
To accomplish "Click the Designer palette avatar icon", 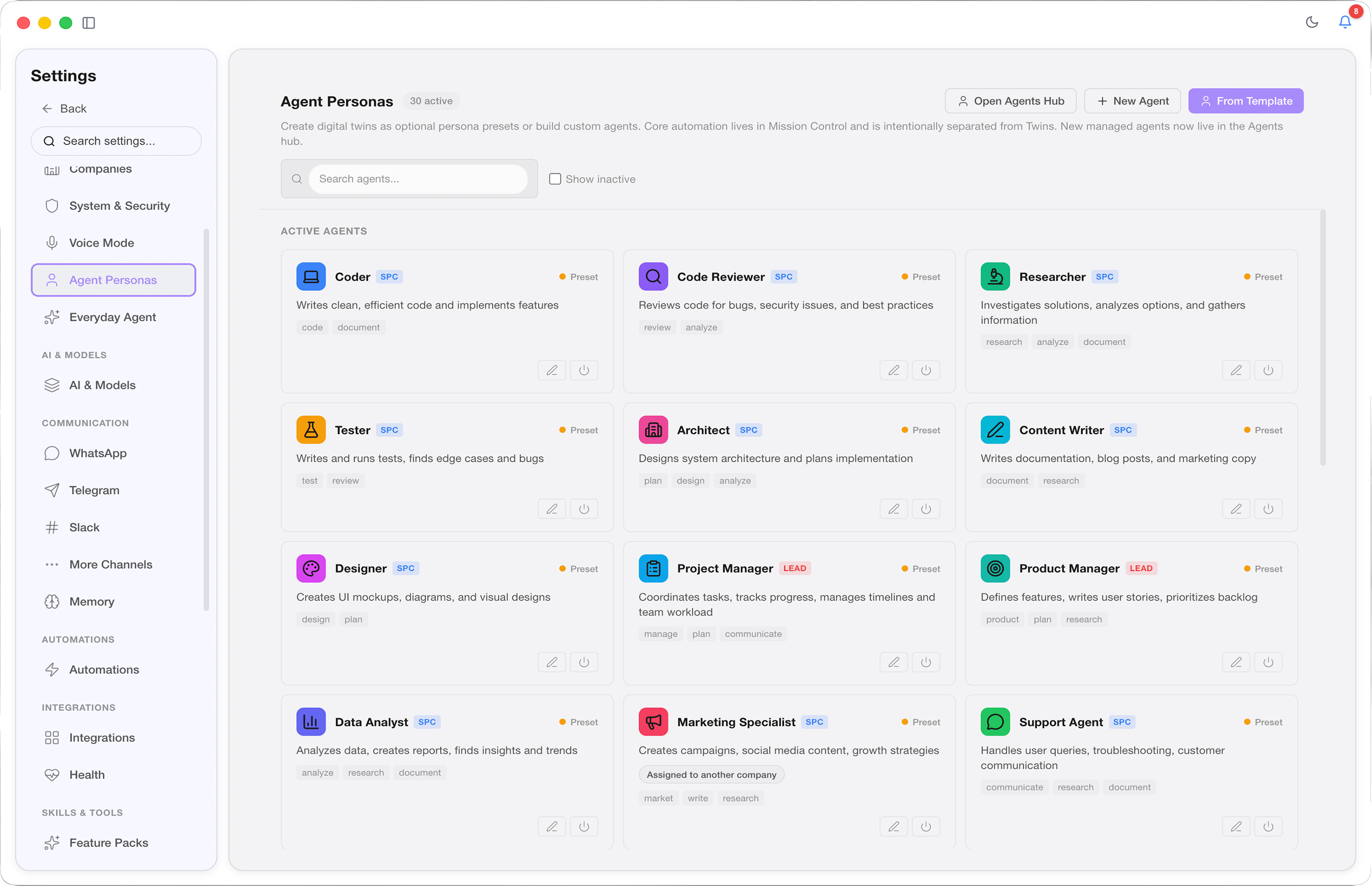I will (x=311, y=568).
